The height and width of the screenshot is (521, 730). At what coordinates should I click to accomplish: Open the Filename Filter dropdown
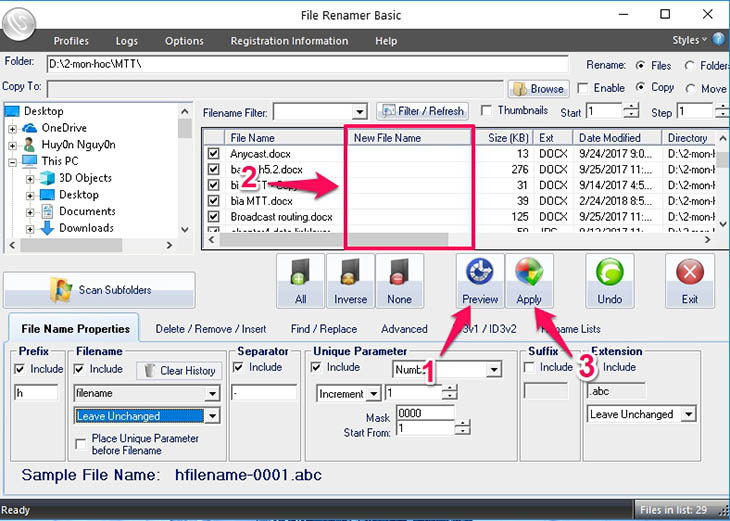(359, 112)
